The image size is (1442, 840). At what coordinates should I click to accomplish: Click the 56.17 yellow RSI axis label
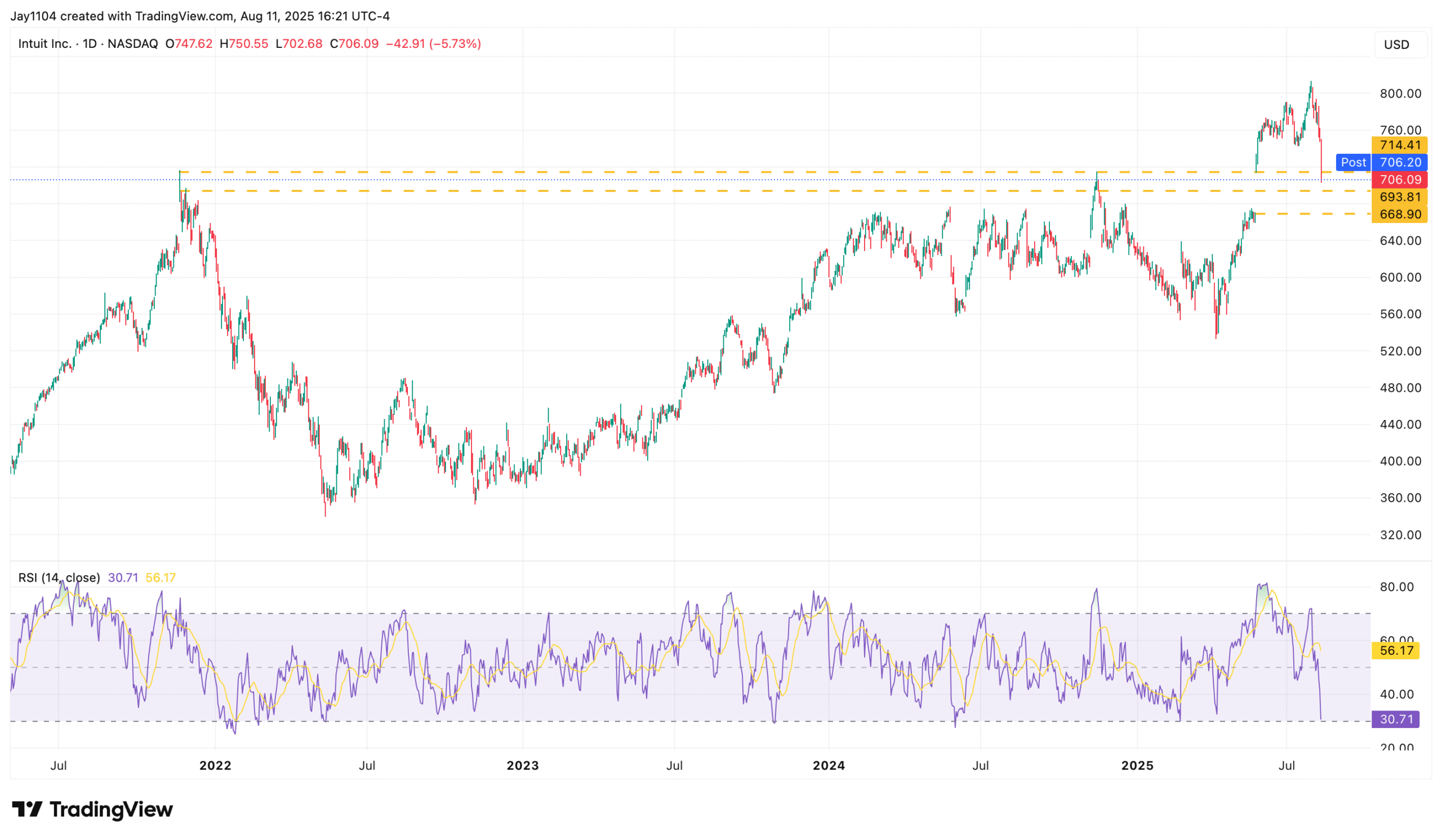pyautogui.click(x=1396, y=651)
